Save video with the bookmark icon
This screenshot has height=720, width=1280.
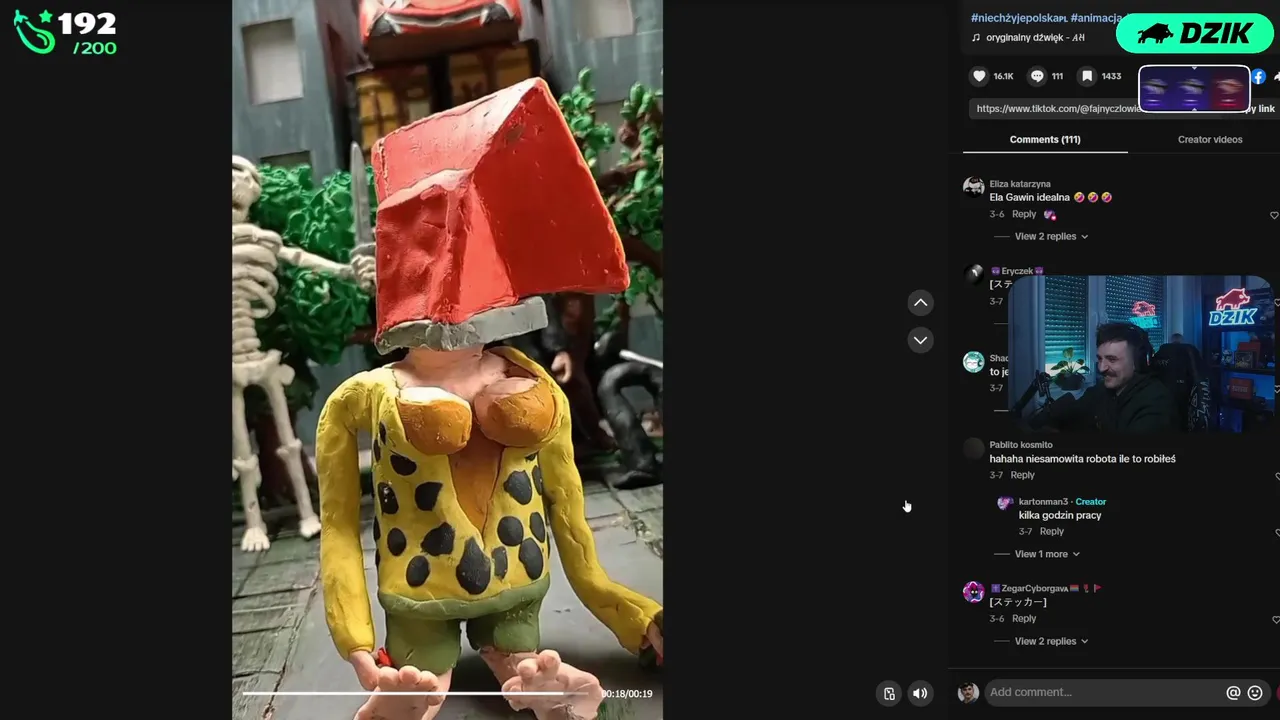point(1086,76)
